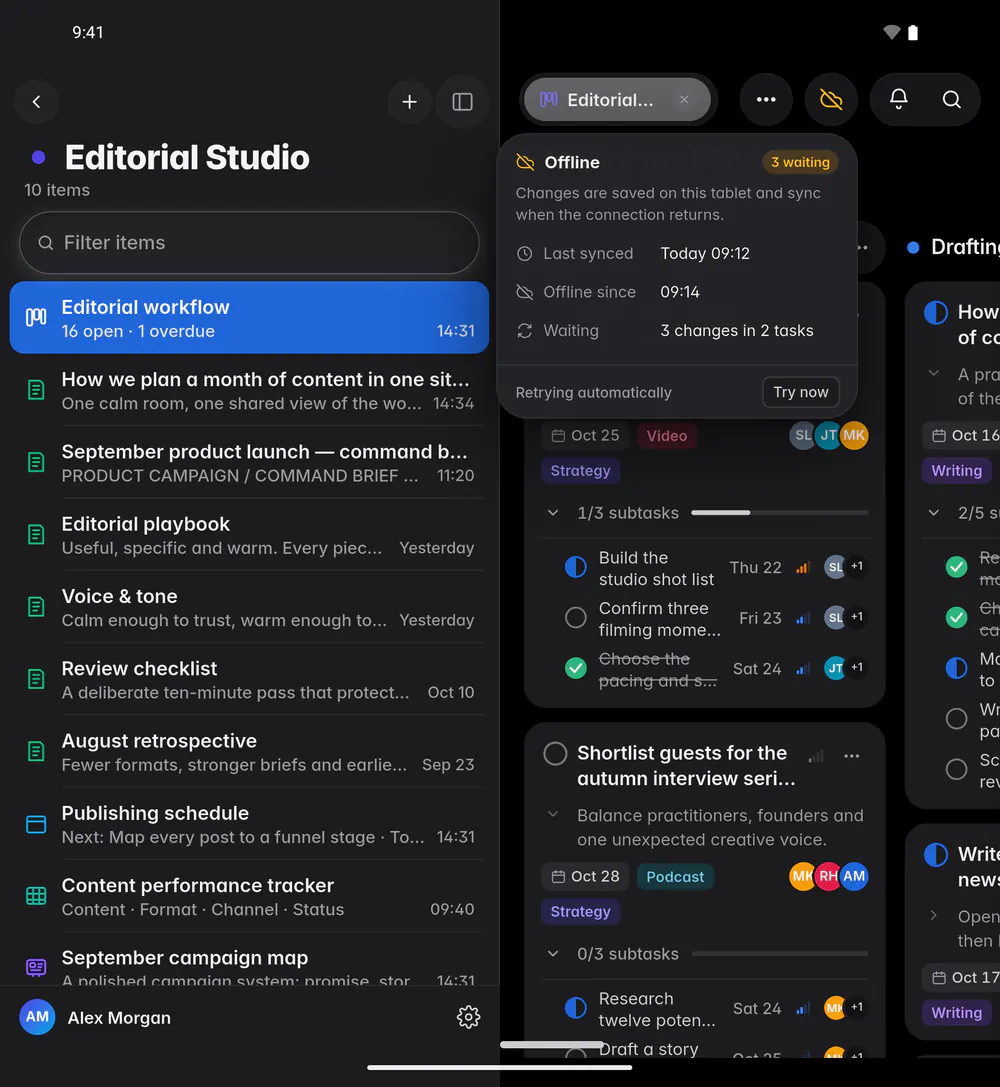Screen dimensions: 1000x1087
Task: Click the Oct 28 due date chip
Action: [586, 876]
